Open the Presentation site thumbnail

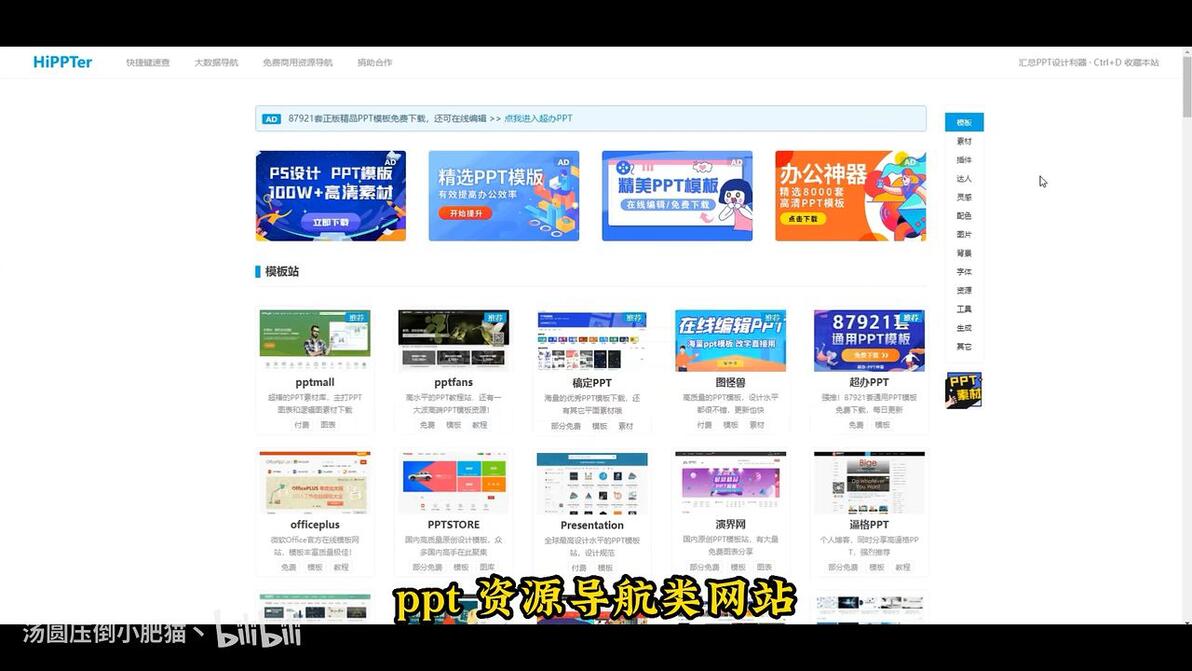point(591,482)
